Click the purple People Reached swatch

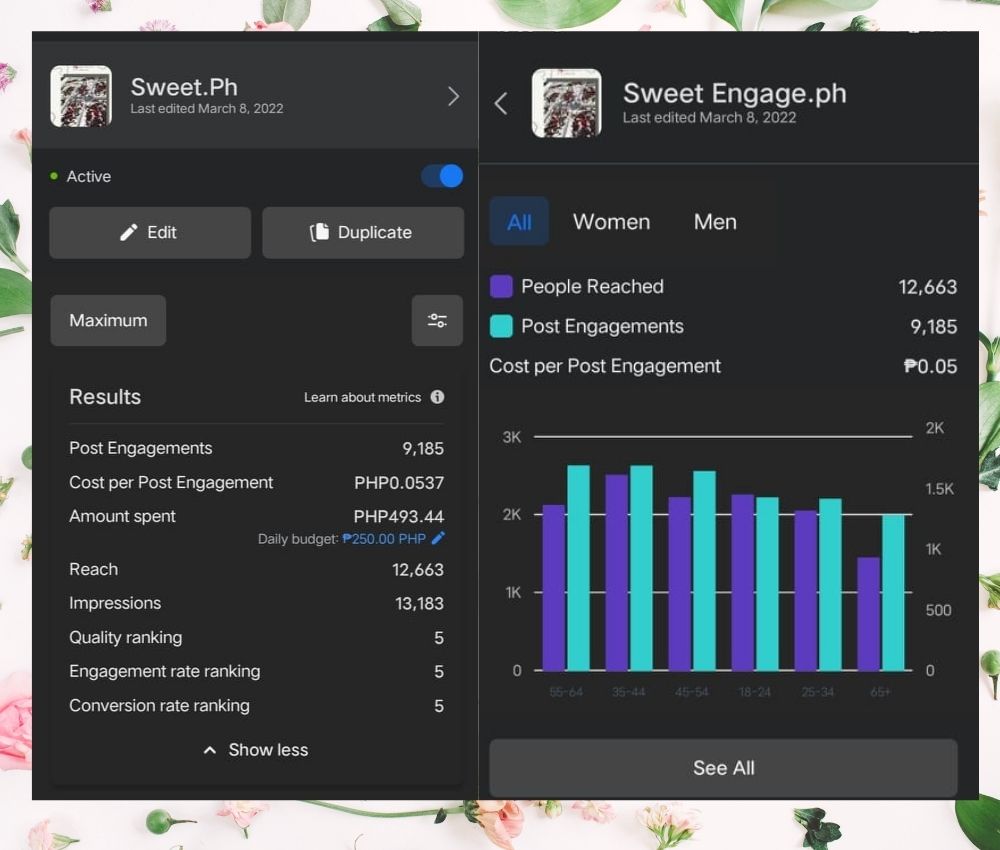(x=501, y=286)
